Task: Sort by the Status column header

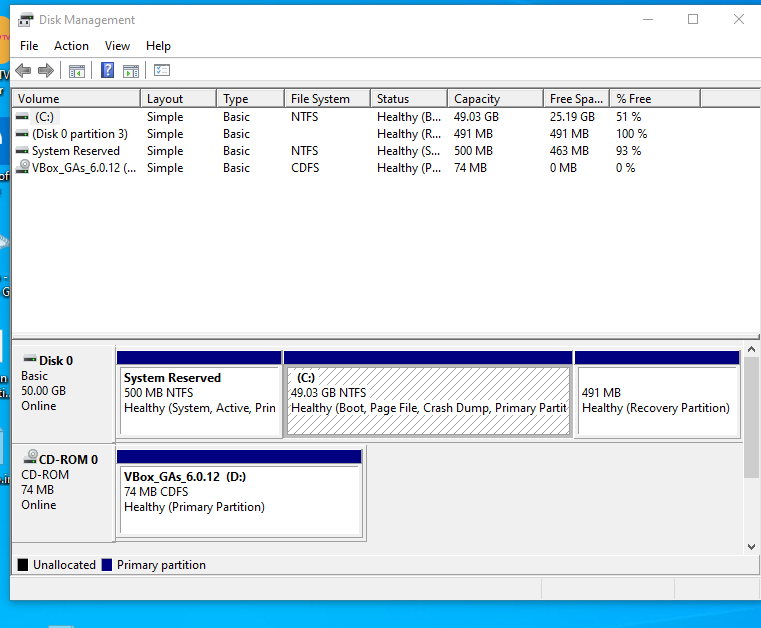Action: 409,99
